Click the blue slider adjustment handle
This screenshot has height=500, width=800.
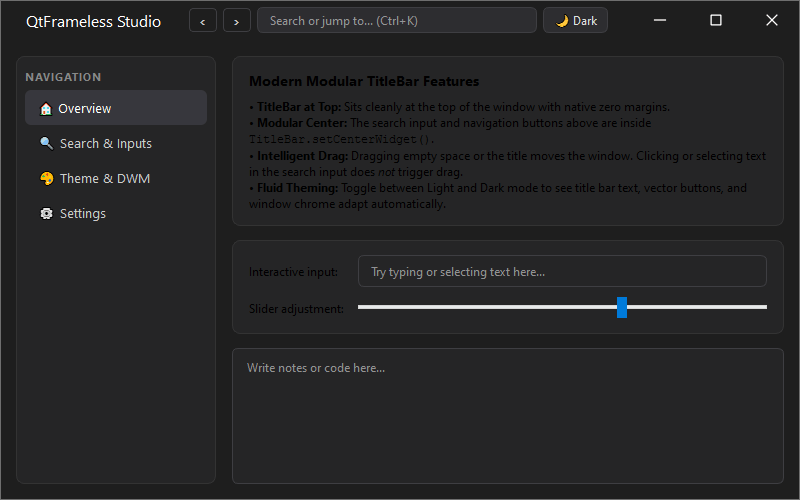(x=621, y=307)
